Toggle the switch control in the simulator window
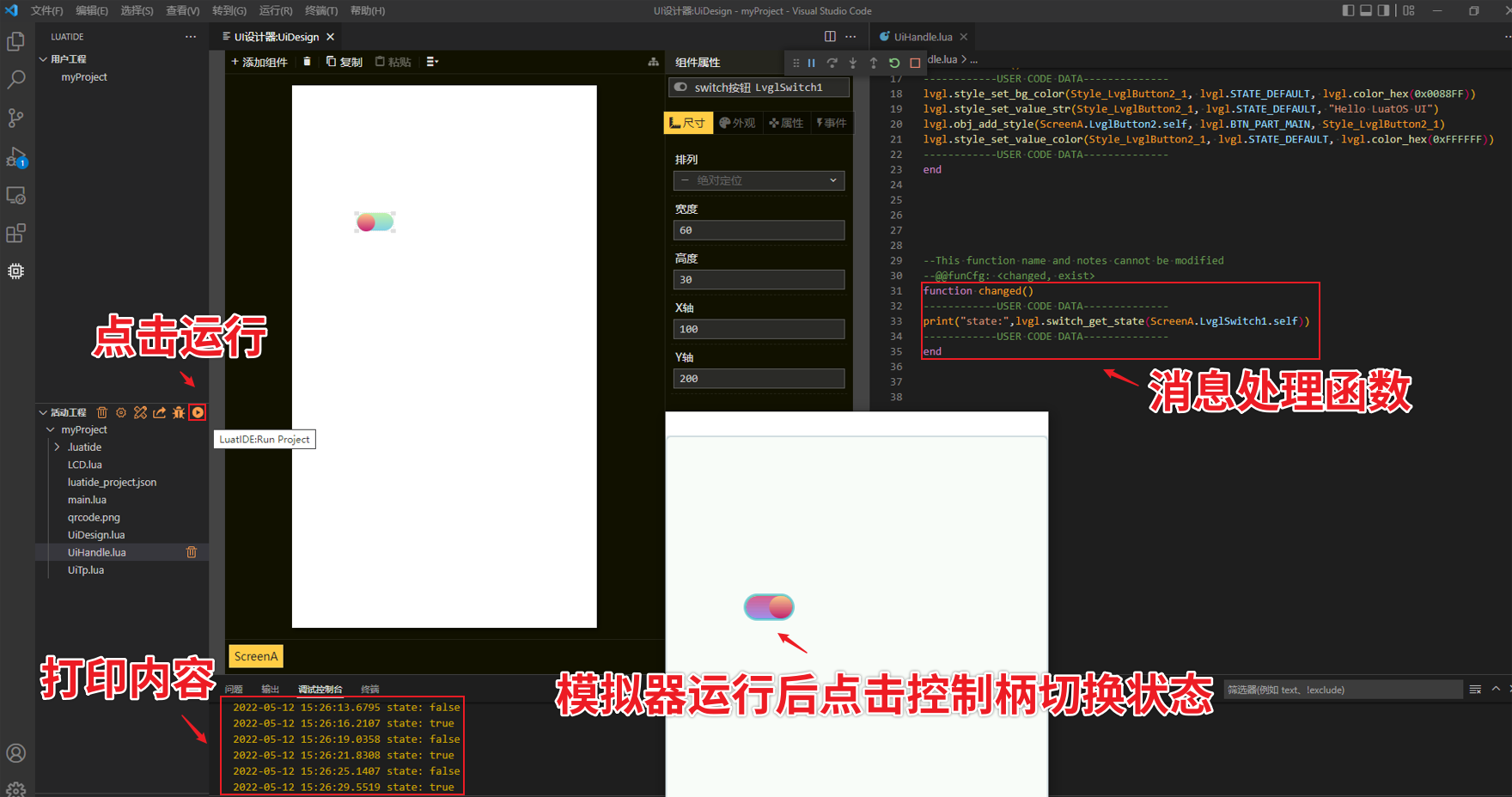1512x797 pixels. point(770,606)
